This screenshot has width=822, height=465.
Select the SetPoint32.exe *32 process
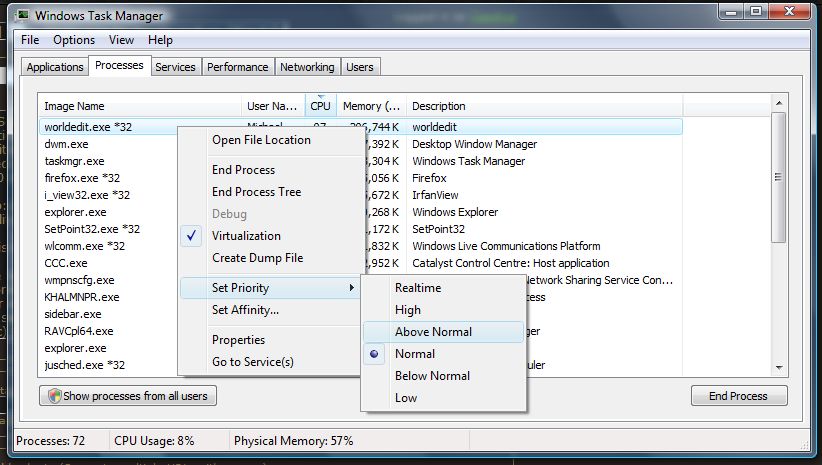[x=92, y=229]
